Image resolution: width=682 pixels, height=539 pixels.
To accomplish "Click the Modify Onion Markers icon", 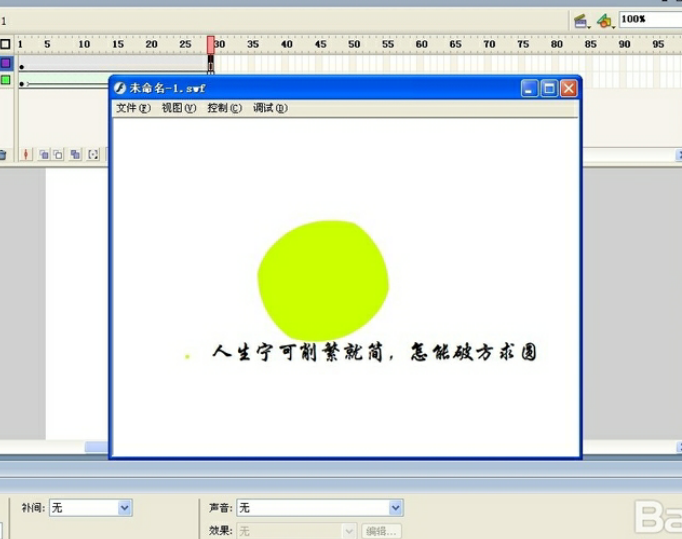I will 93,154.
